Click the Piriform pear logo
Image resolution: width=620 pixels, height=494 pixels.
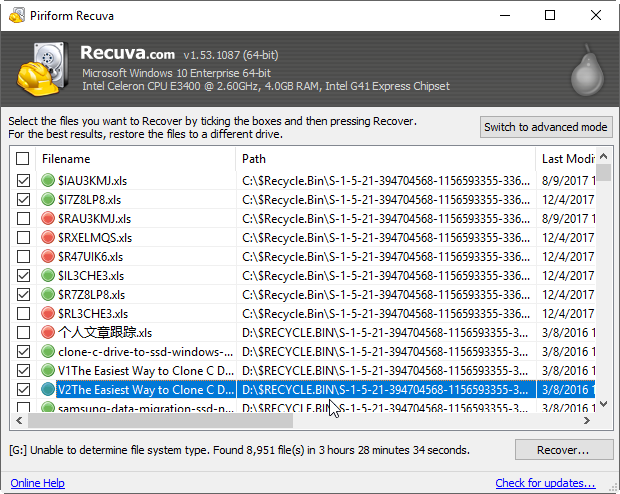[587, 70]
